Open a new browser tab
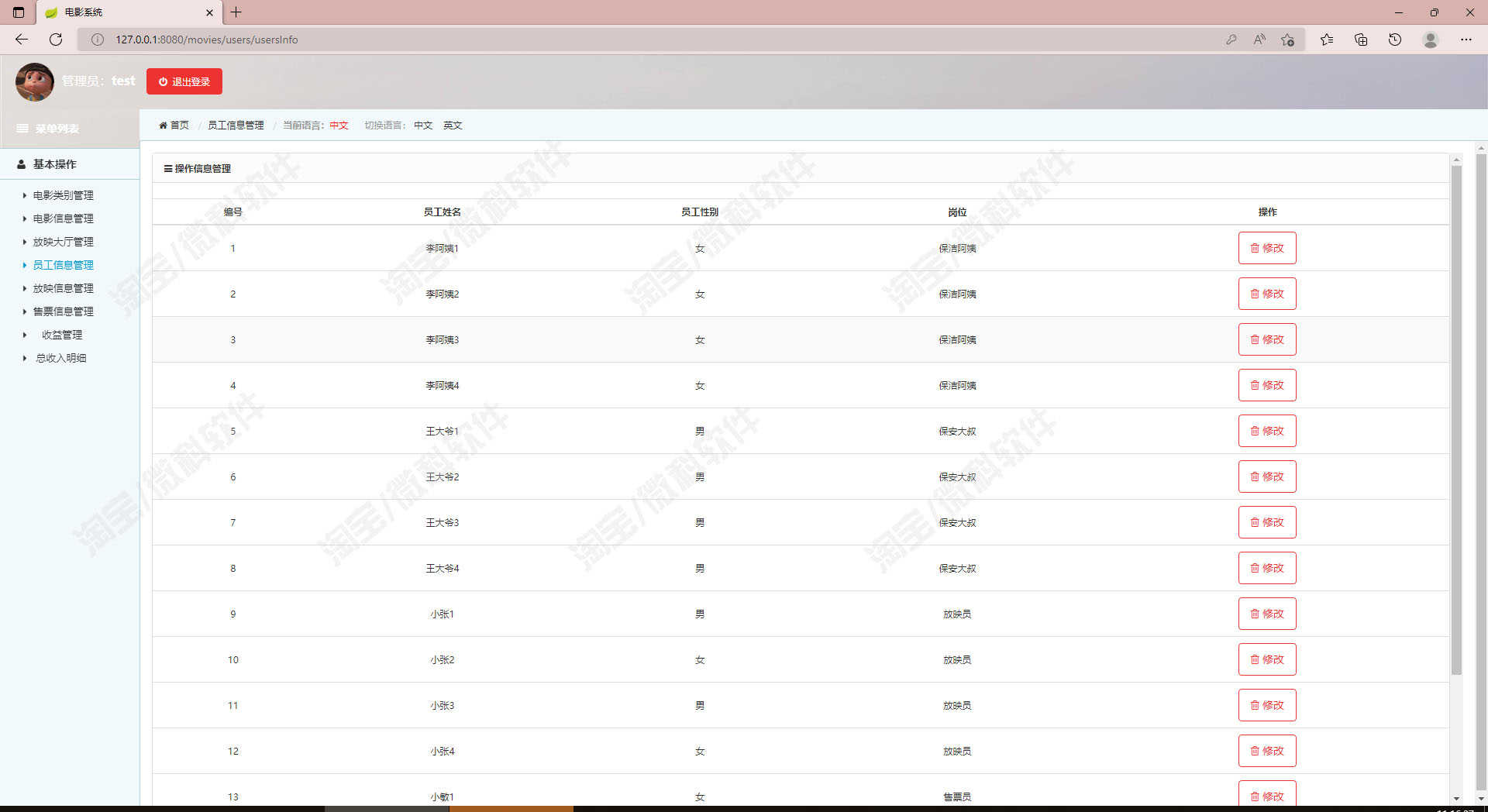The image size is (1488, 812). (x=236, y=12)
